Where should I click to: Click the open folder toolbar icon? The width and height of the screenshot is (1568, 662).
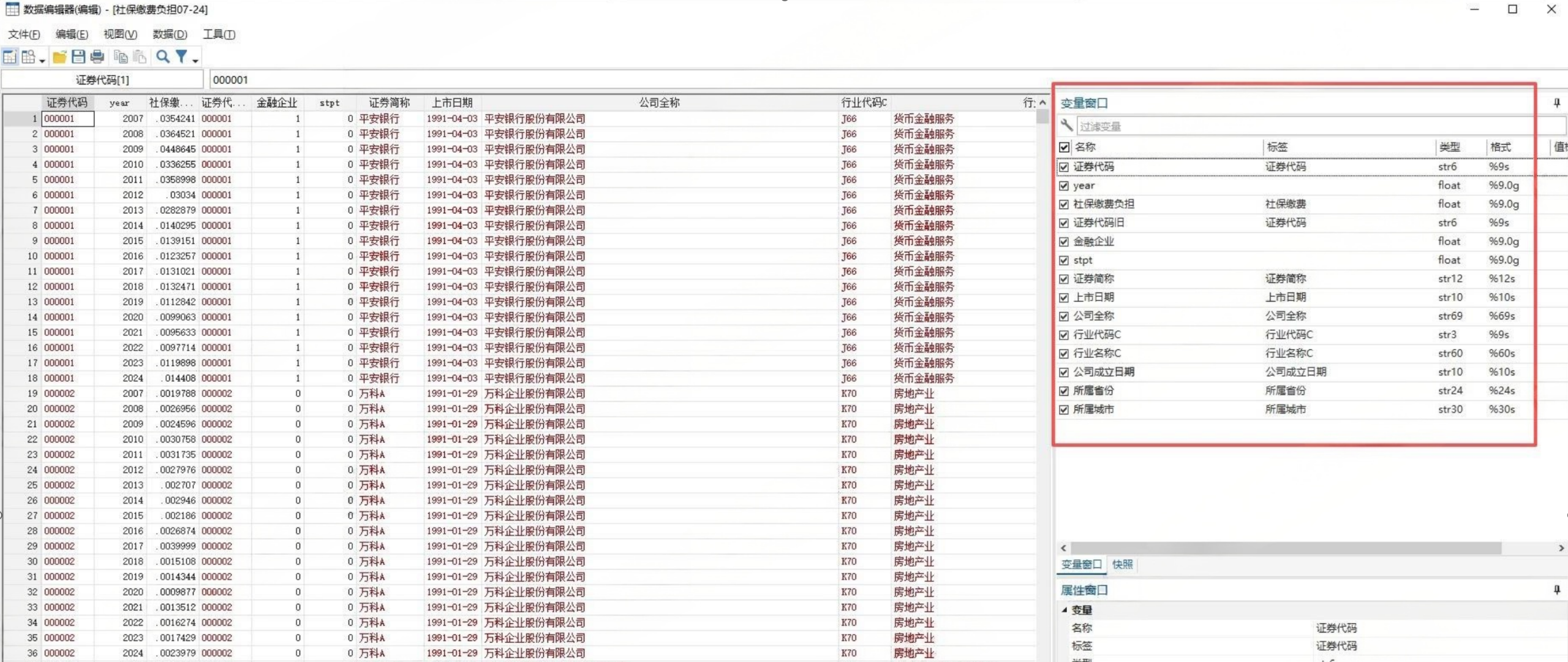[x=59, y=57]
